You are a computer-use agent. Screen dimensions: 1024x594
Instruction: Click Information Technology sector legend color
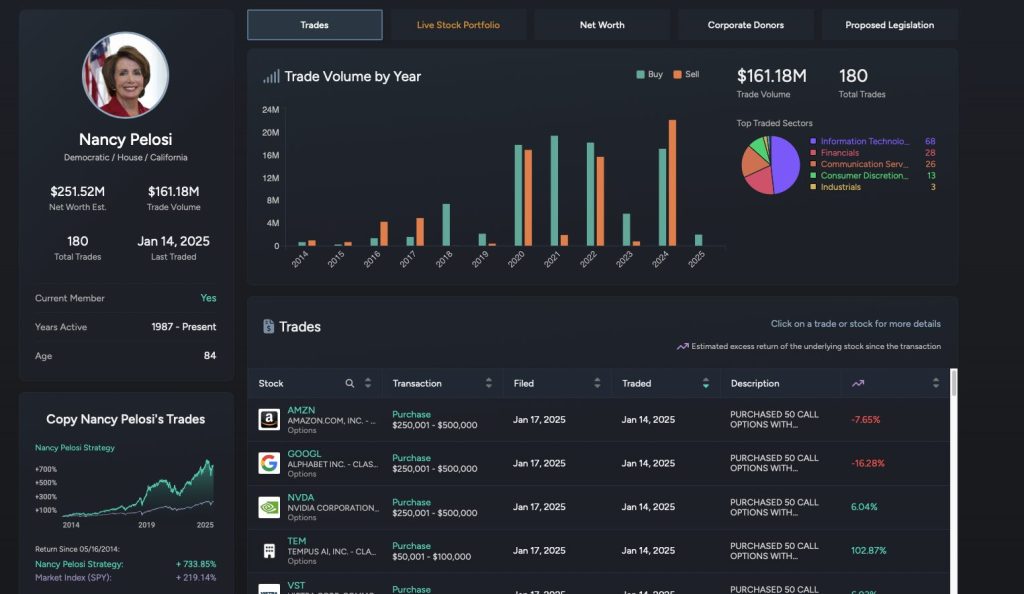813,141
